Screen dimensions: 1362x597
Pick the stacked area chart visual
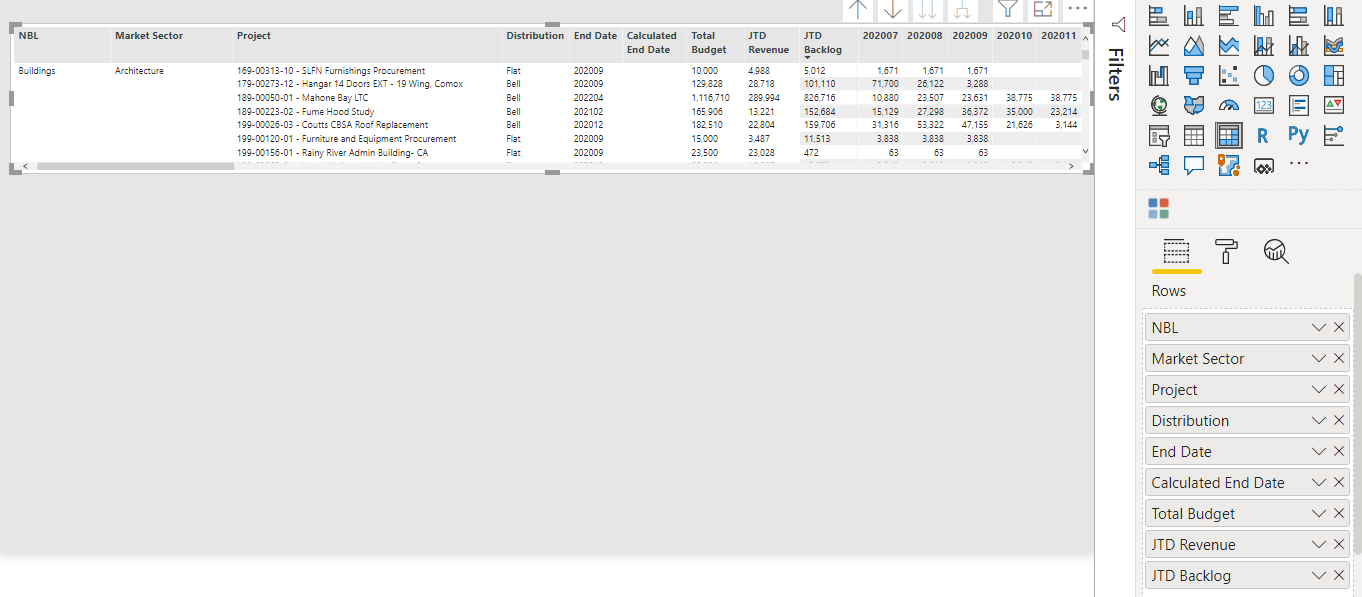(1229, 45)
